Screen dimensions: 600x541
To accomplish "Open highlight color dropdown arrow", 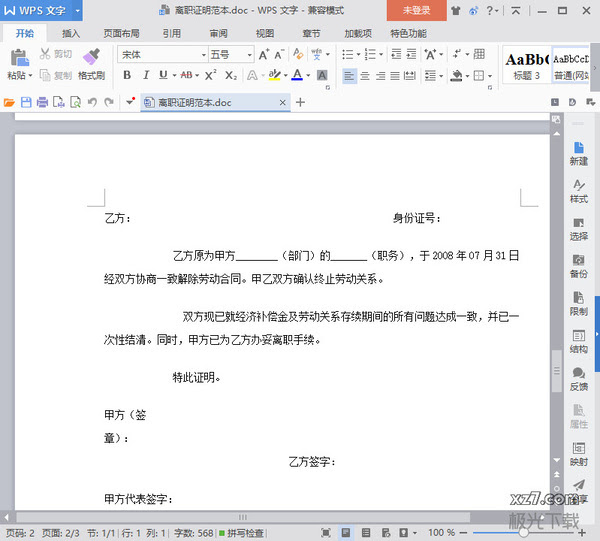I will click(x=285, y=75).
